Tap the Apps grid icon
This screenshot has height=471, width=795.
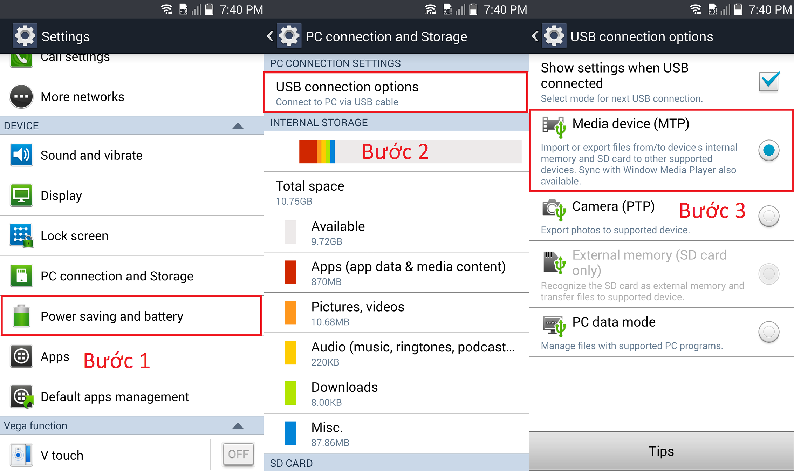pos(22,357)
